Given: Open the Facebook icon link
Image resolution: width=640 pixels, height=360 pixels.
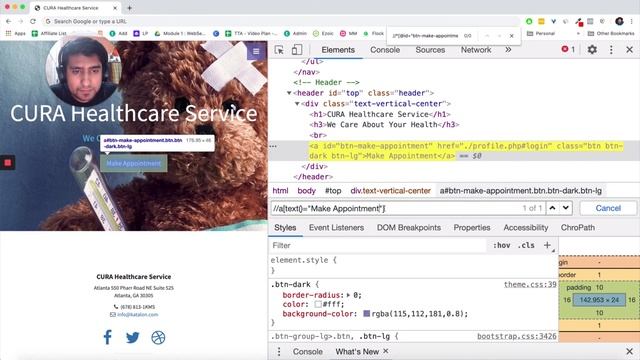Looking at the screenshot, I should coord(107,337).
